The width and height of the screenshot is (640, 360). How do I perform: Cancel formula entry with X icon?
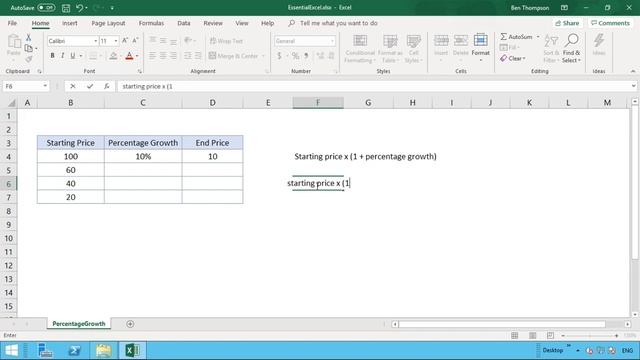pyautogui.click(x=73, y=86)
